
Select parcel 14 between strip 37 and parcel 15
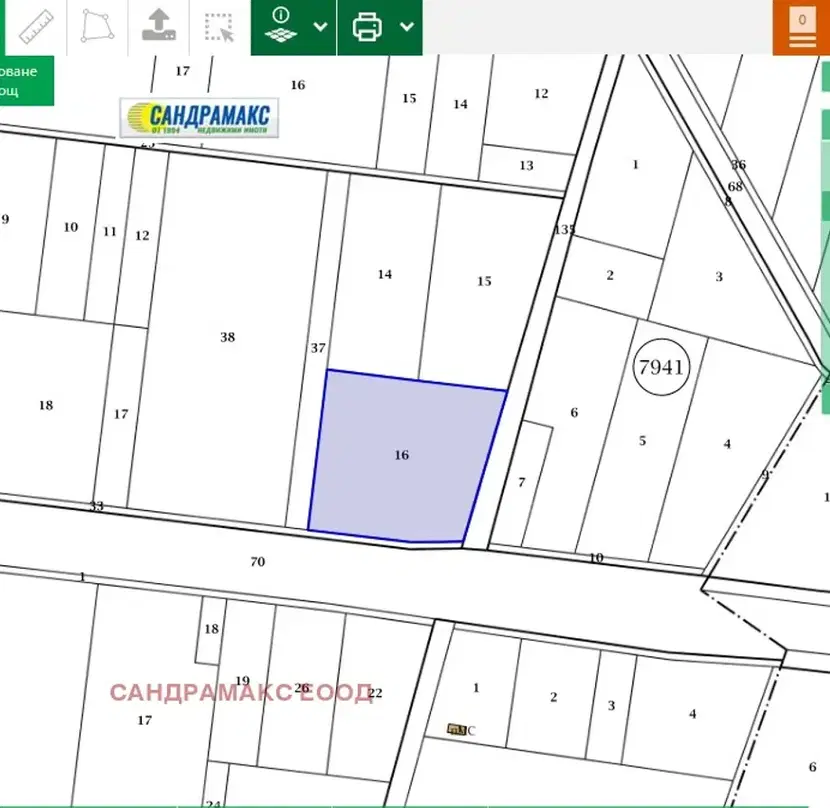click(385, 274)
